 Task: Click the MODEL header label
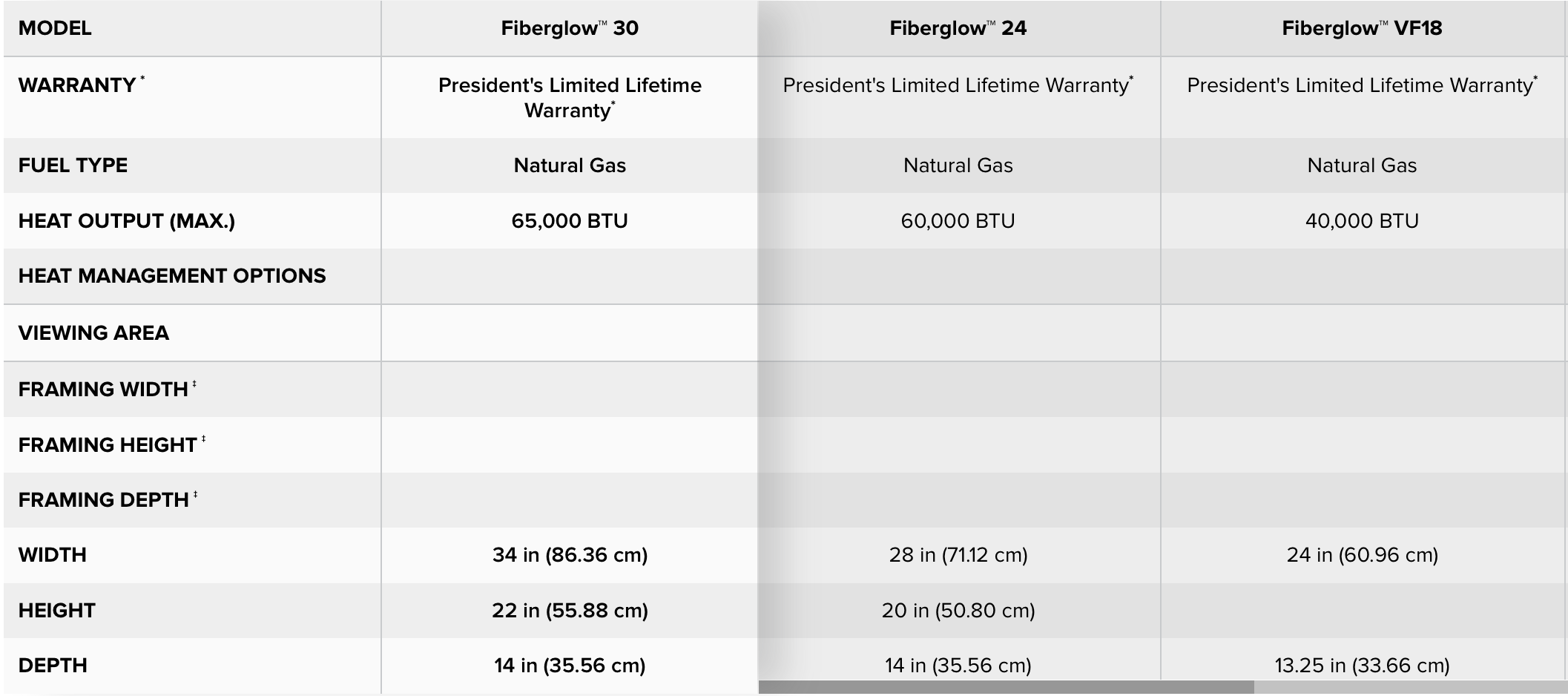[x=55, y=28]
